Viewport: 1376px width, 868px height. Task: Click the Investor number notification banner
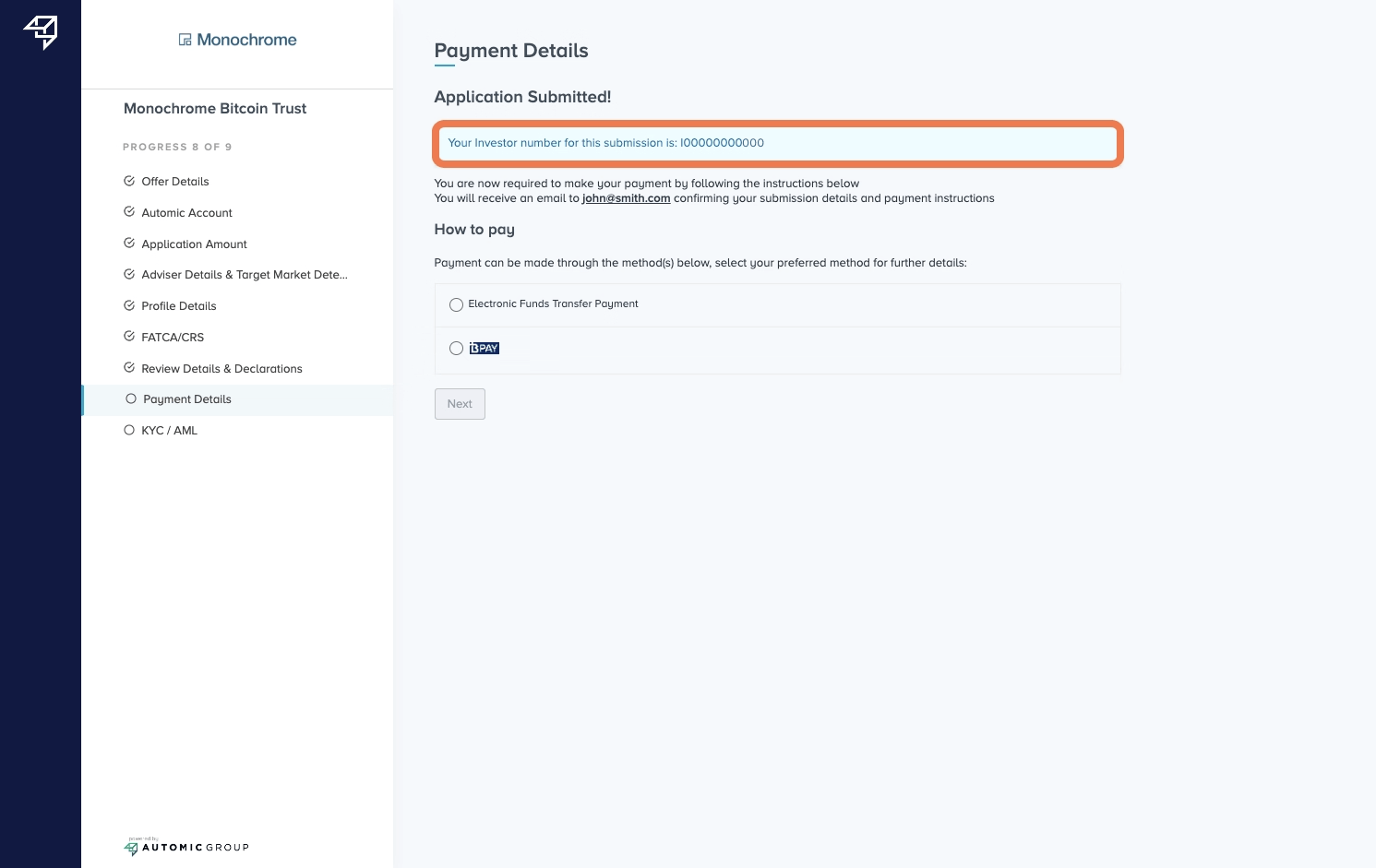(x=777, y=143)
